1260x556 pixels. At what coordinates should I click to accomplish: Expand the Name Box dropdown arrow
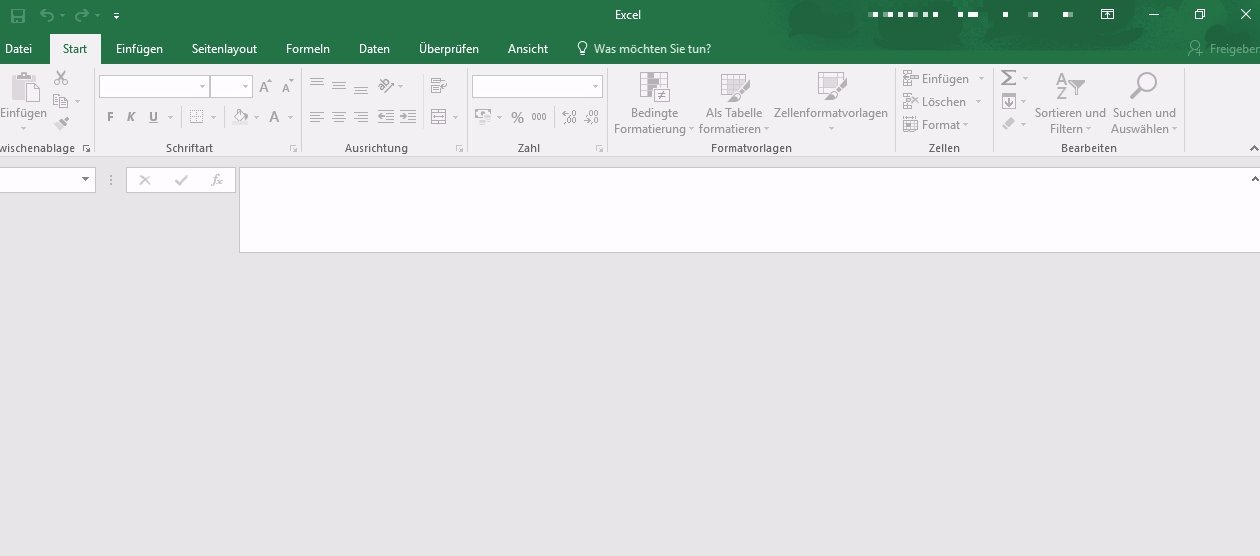pos(85,180)
